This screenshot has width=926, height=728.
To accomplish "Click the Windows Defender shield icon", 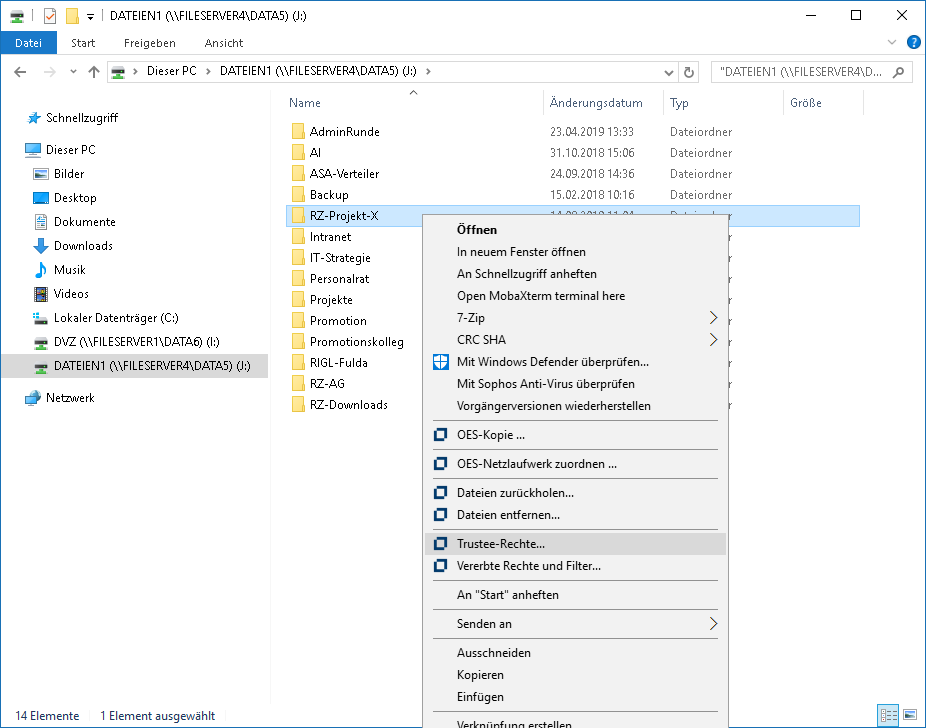I will pyautogui.click(x=441, y=362).
